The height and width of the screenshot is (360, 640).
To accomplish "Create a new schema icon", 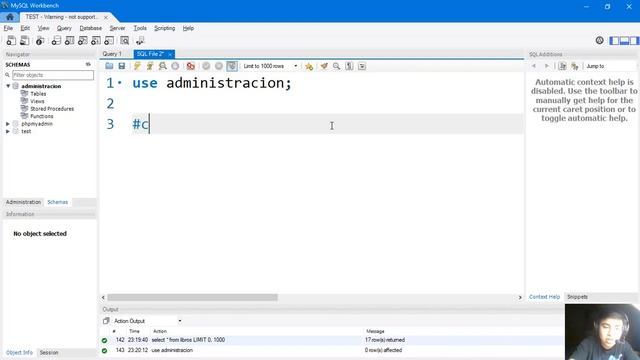I will 56,40.
